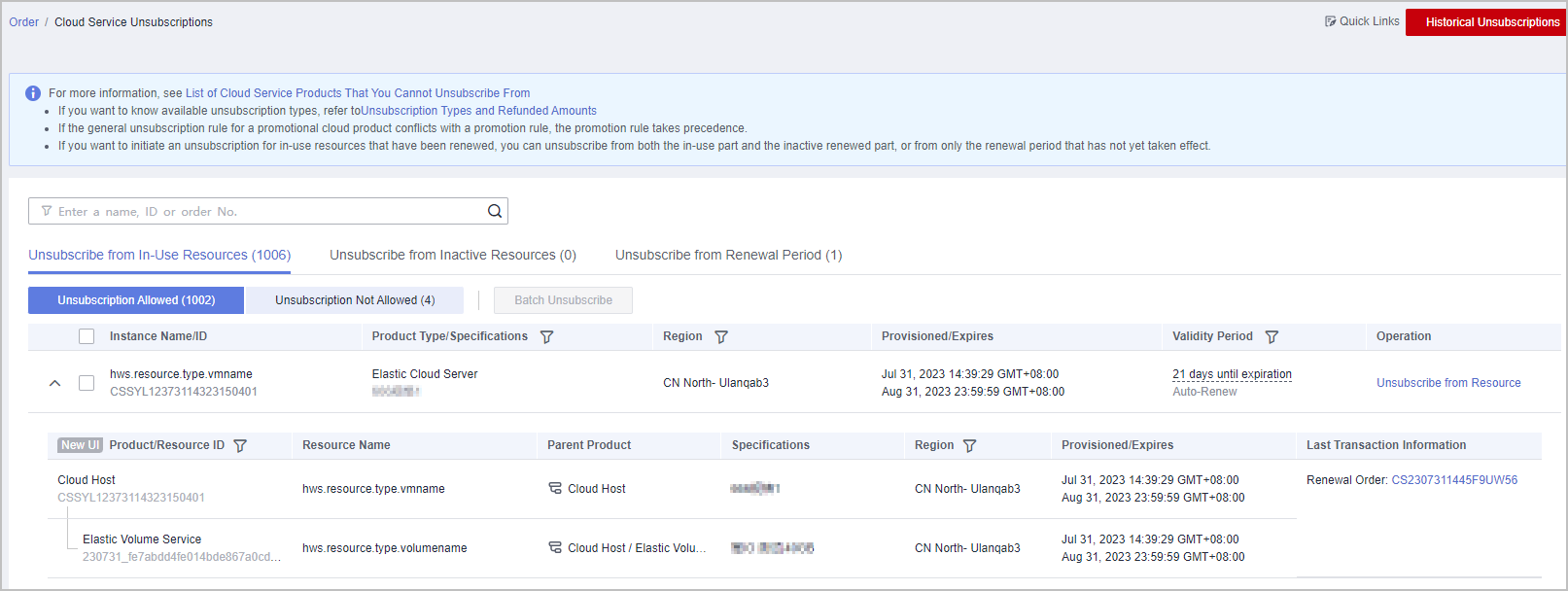This screenshot has height=591, width=1568.
Task: Click the Validity Period filter icon
Action: pos(1272,336)
